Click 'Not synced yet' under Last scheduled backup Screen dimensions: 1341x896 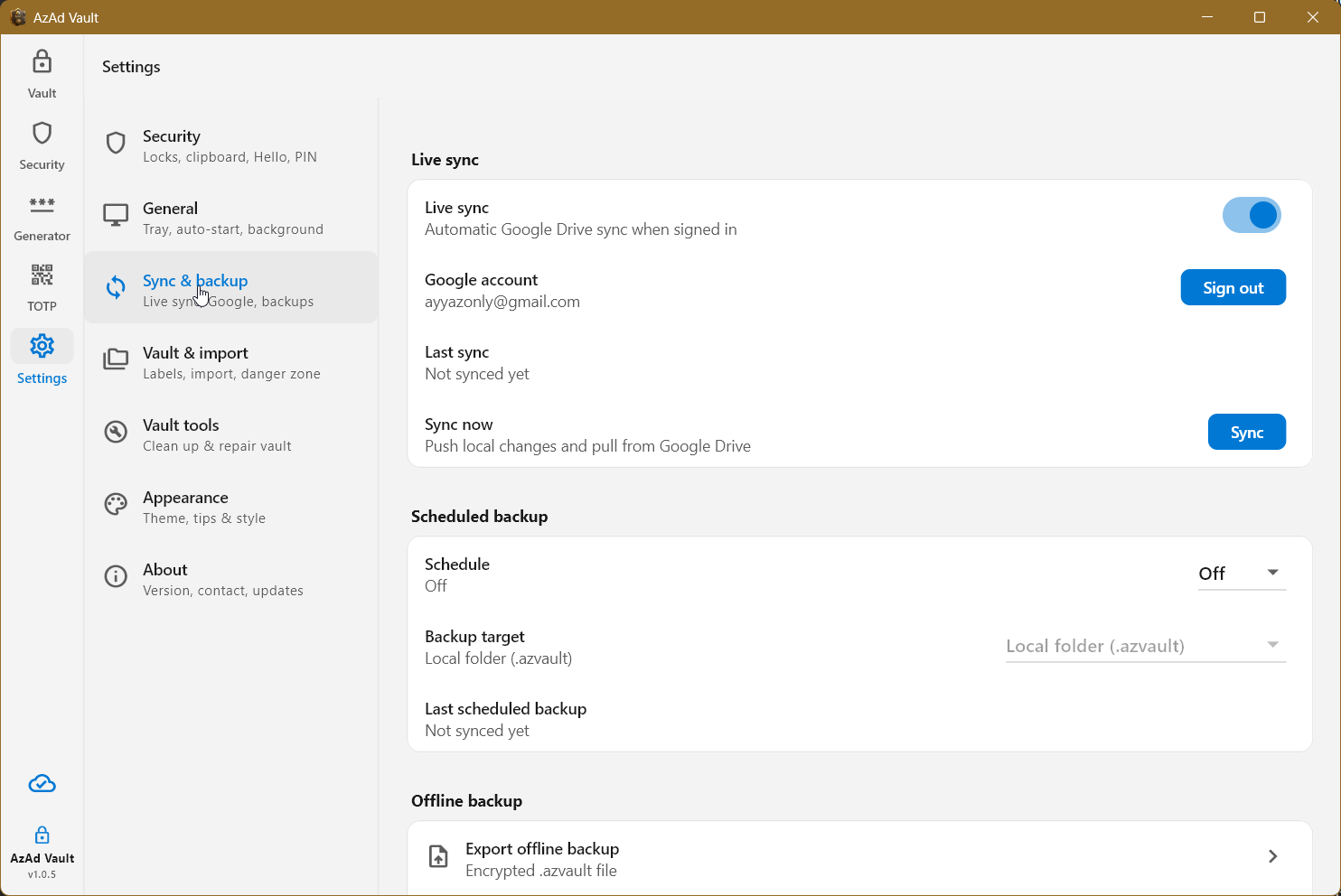477,731
